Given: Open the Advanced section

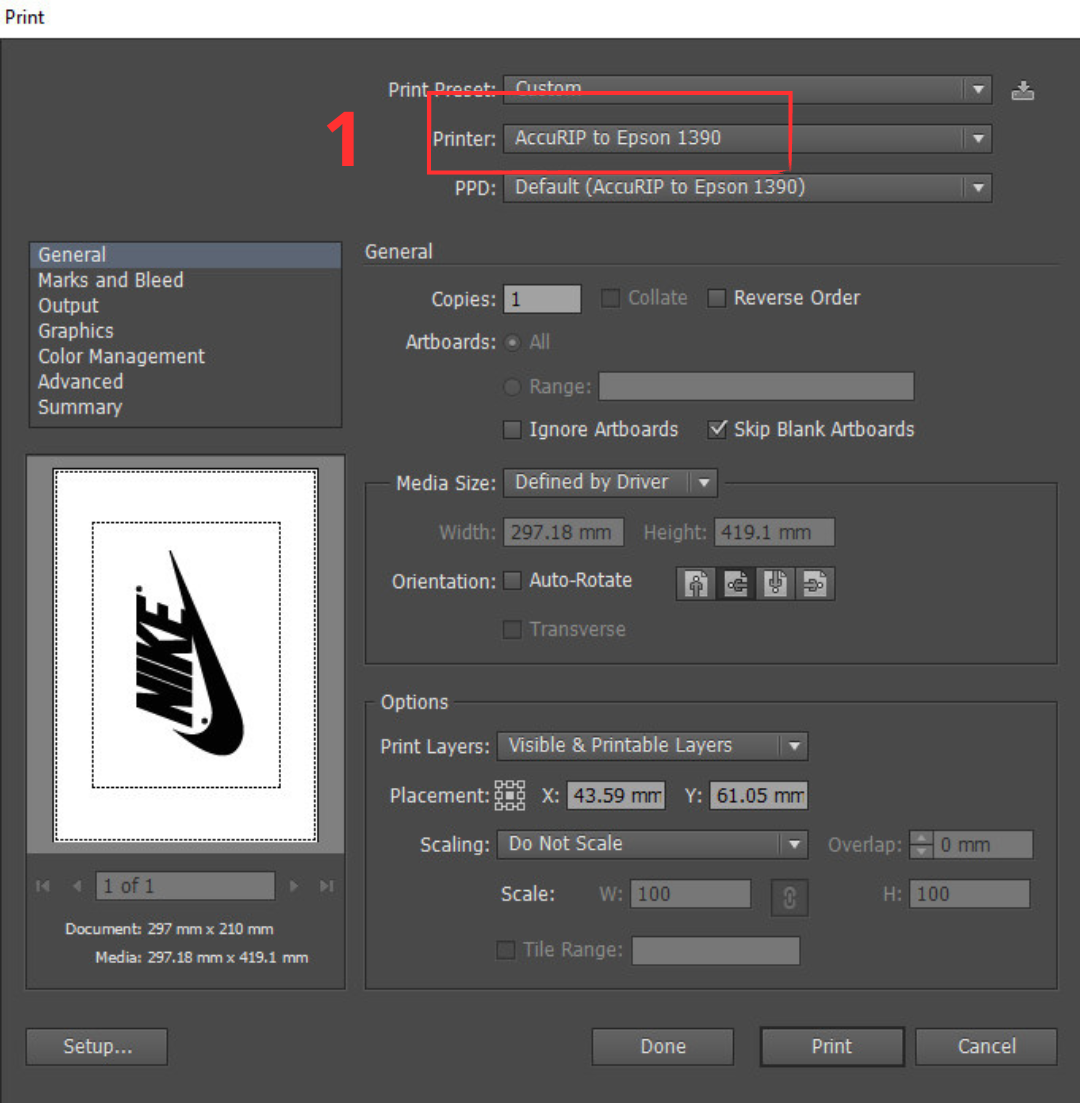Looking at the screenshot, I should (186, 381).
